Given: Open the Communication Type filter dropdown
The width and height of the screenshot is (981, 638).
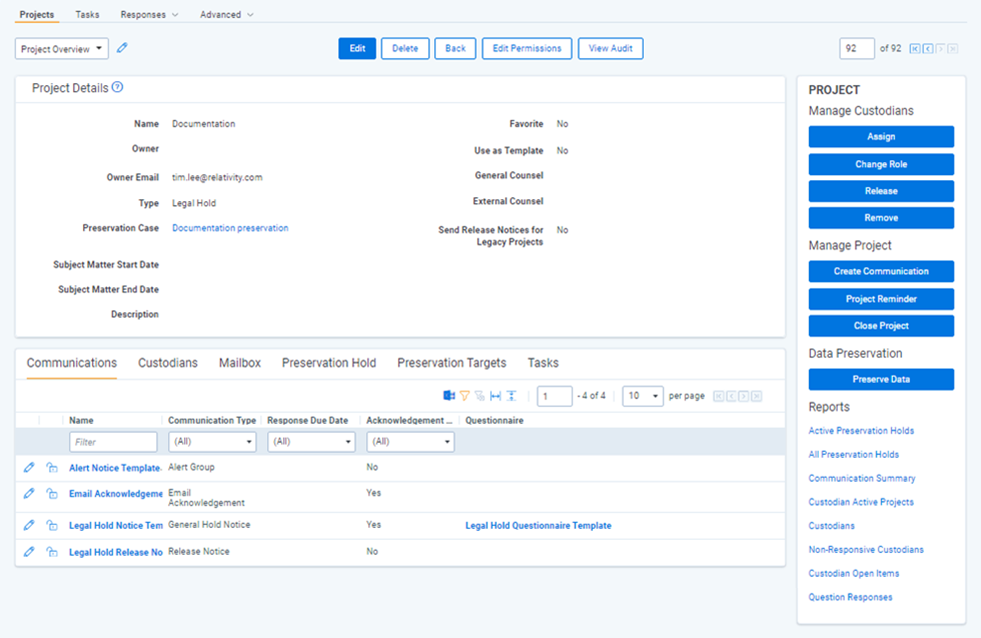Looking at the screenshot, I should 212,442.
